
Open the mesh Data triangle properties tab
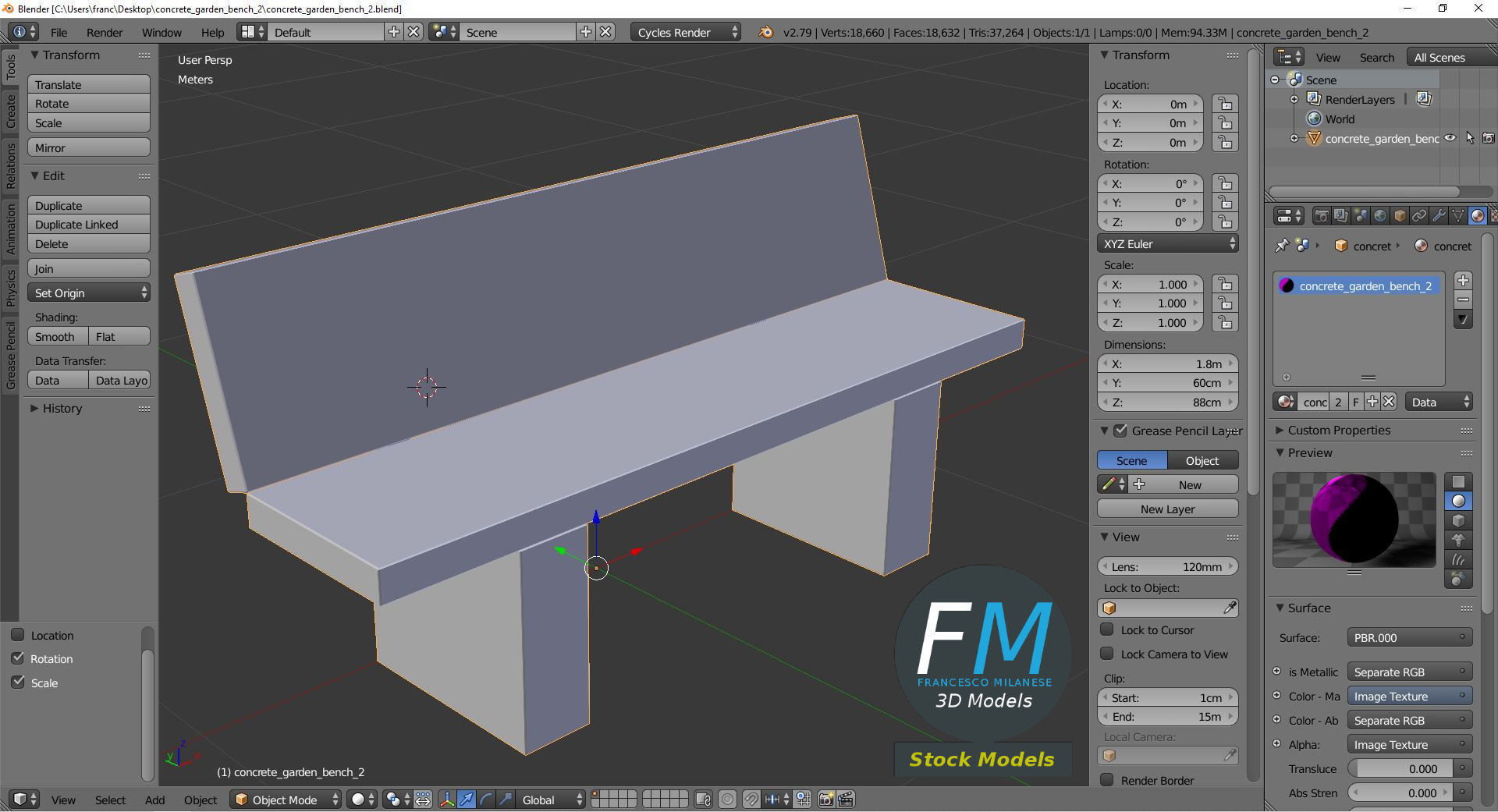click(1457, 216)
